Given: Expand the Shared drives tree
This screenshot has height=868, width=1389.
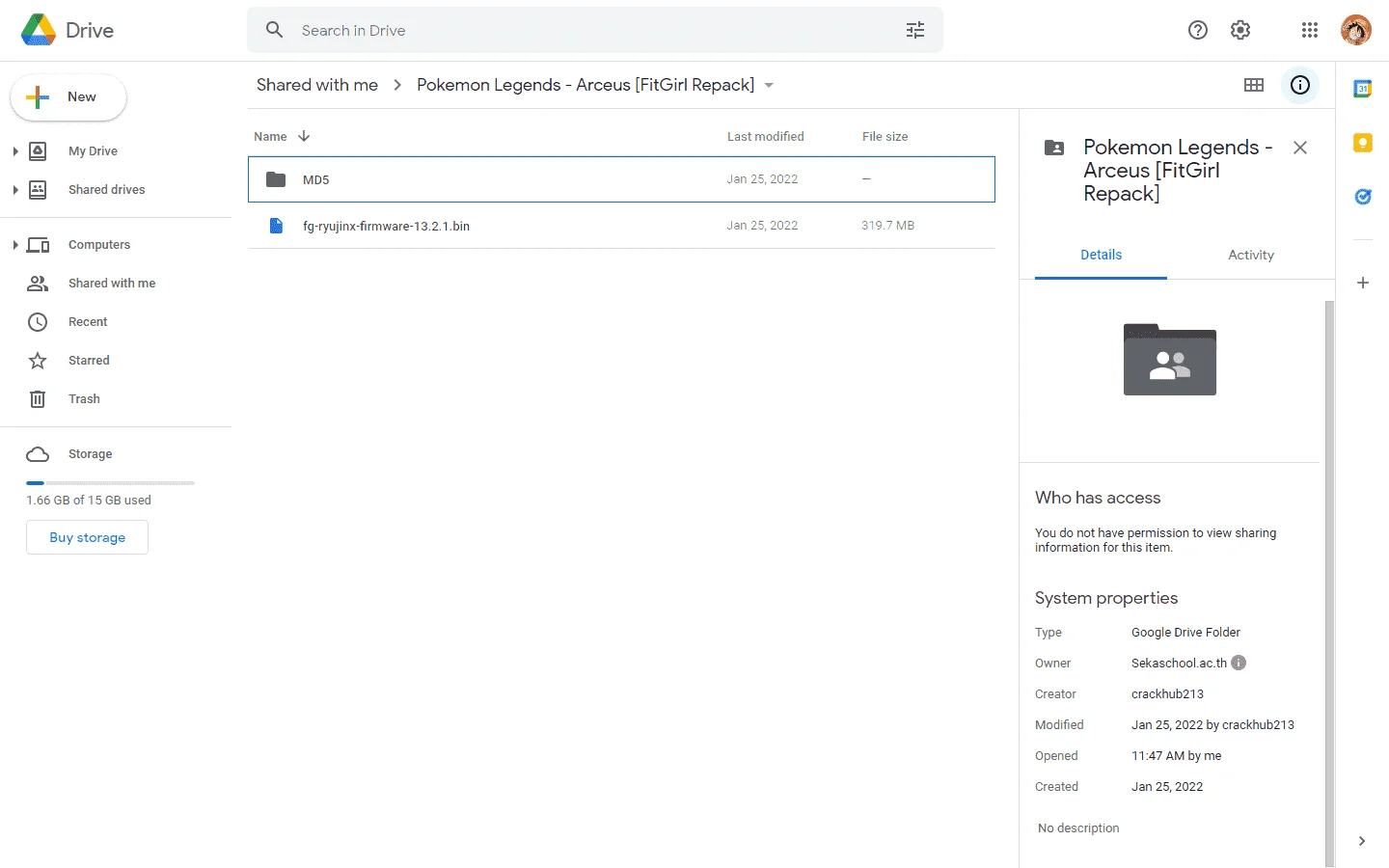Looking at the screenshot, I should click(x=15, y=190).
